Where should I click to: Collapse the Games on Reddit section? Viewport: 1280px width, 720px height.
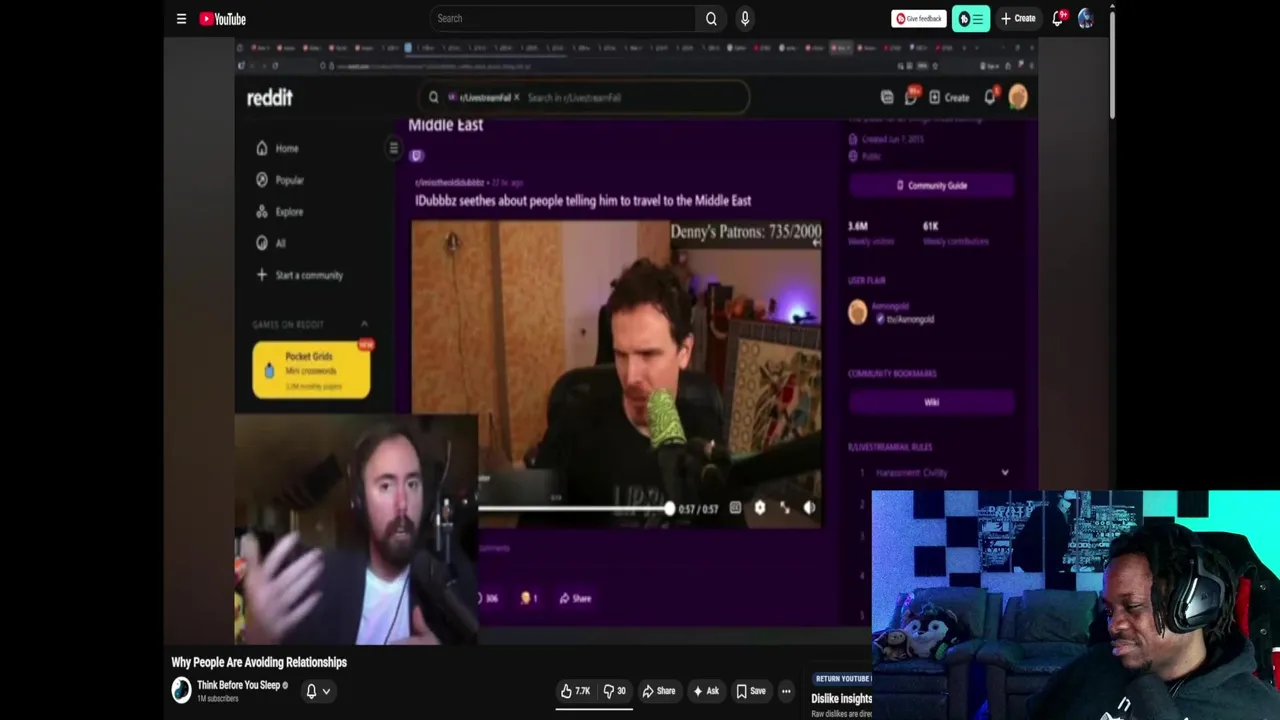coord(364,324)
